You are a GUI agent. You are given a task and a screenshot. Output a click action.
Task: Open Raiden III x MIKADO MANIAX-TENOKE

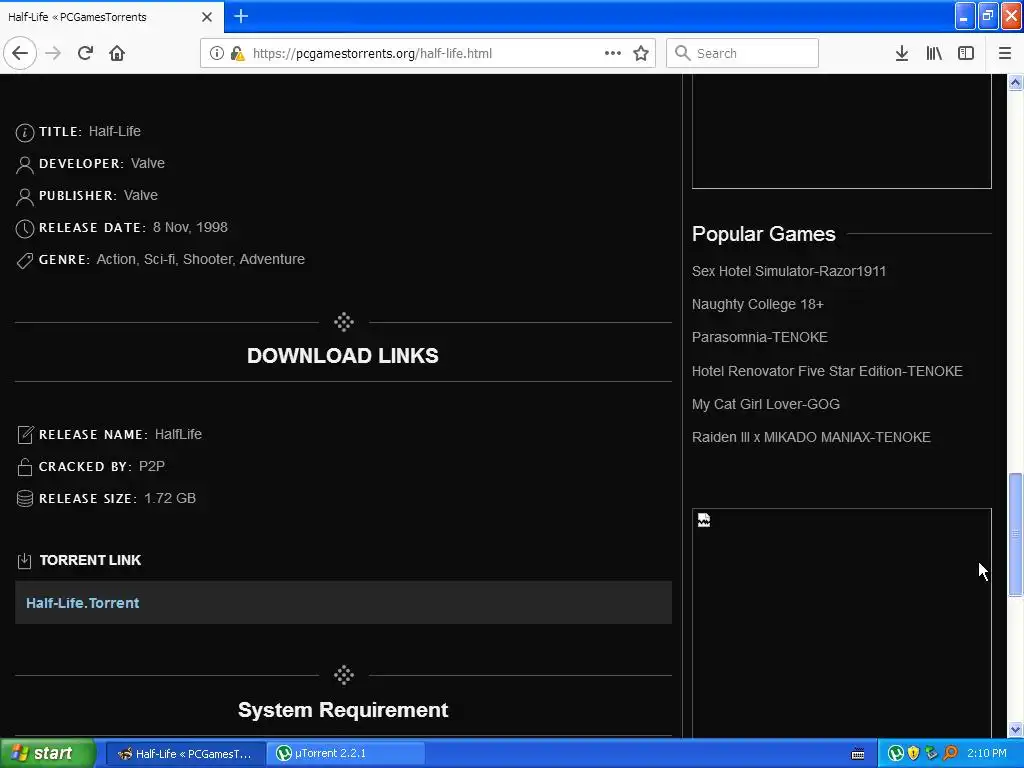(811, 437)
